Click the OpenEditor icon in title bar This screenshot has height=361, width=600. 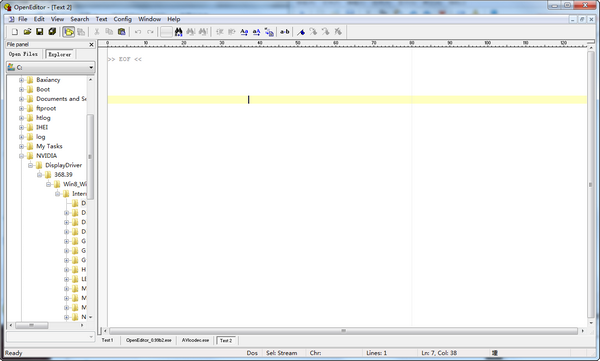(7, 7)
